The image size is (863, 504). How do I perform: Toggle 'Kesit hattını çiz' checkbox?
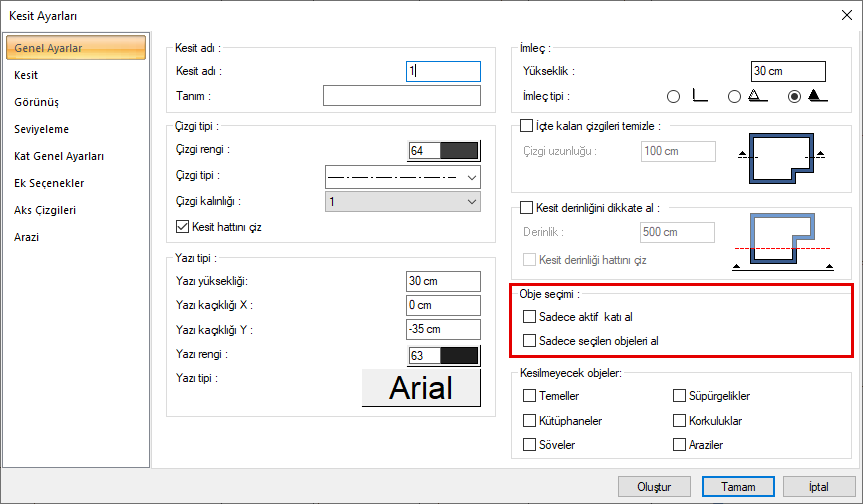(x=182, y=227)
